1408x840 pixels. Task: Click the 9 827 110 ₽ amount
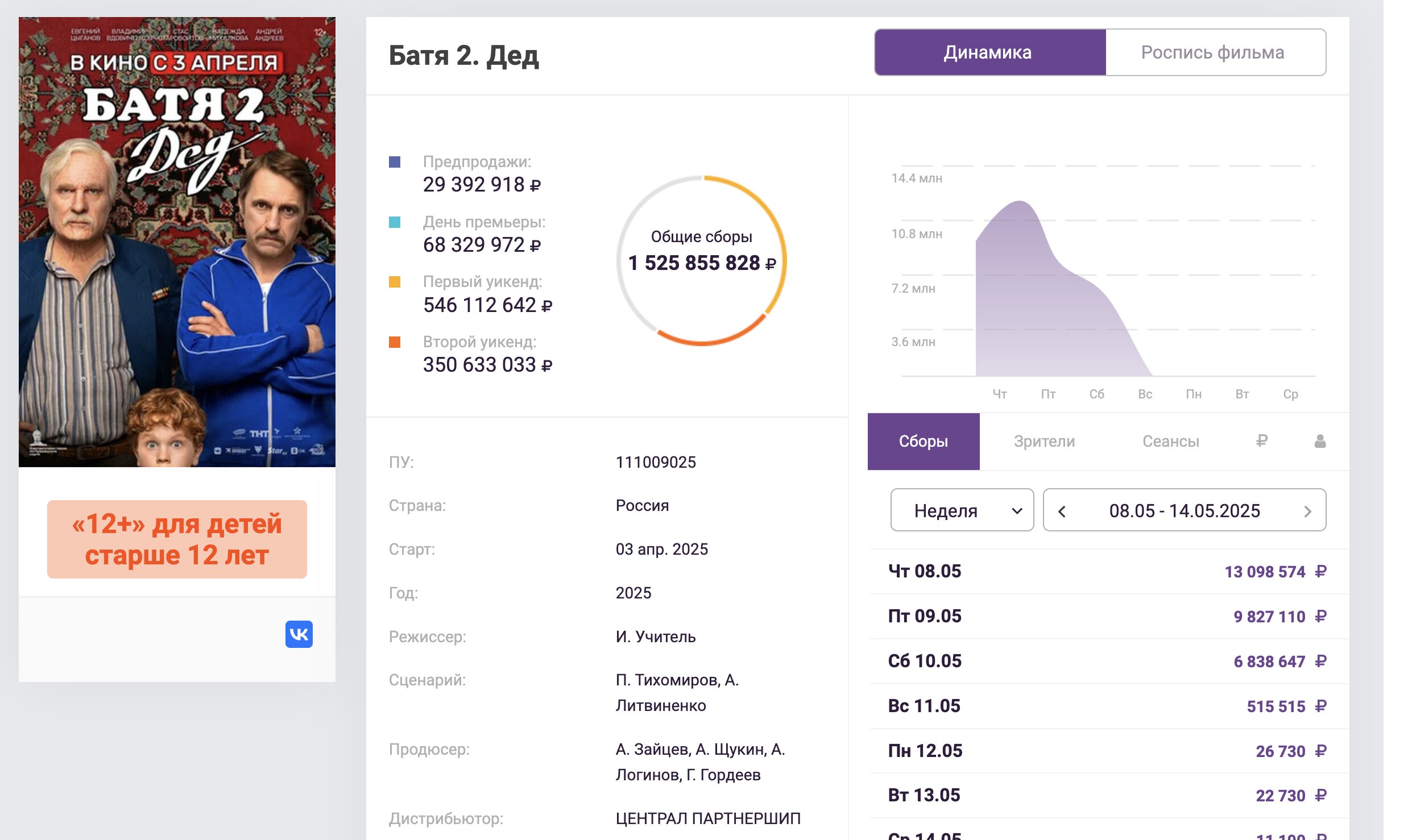1280,617
